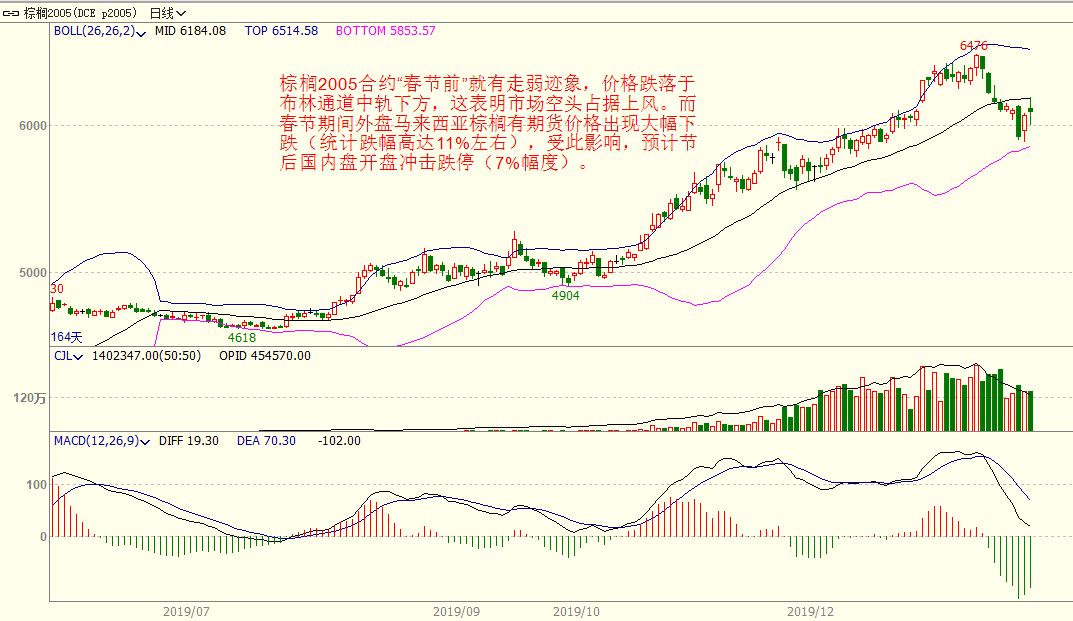
Task: Select the red Chinese annotation text block
Action: pos(487,123)
